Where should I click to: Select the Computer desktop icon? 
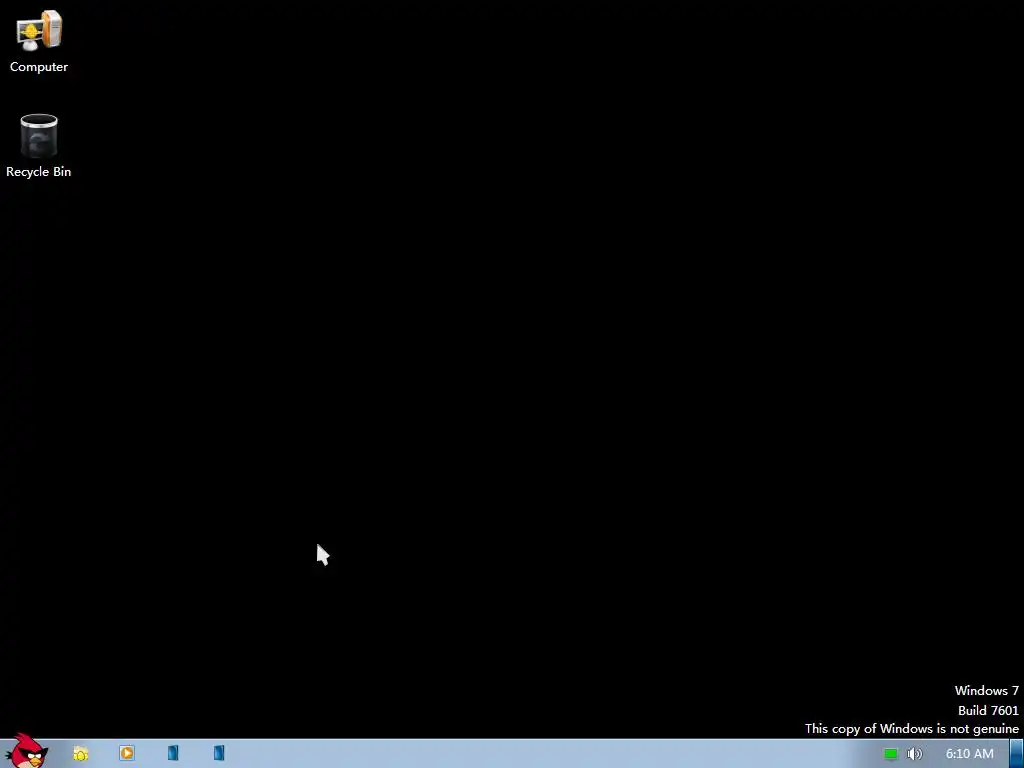[39, 40]
